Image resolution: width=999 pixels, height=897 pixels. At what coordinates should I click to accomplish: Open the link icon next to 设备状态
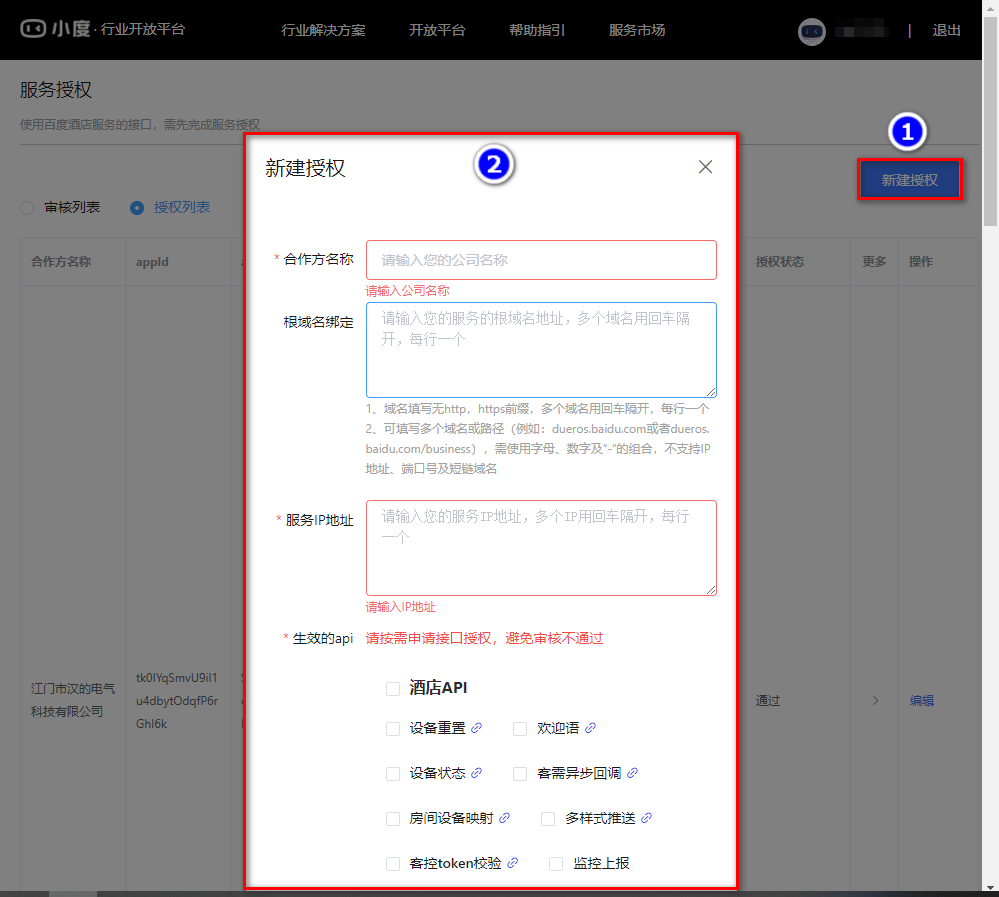pyautogui.click(x=477, y=773)
